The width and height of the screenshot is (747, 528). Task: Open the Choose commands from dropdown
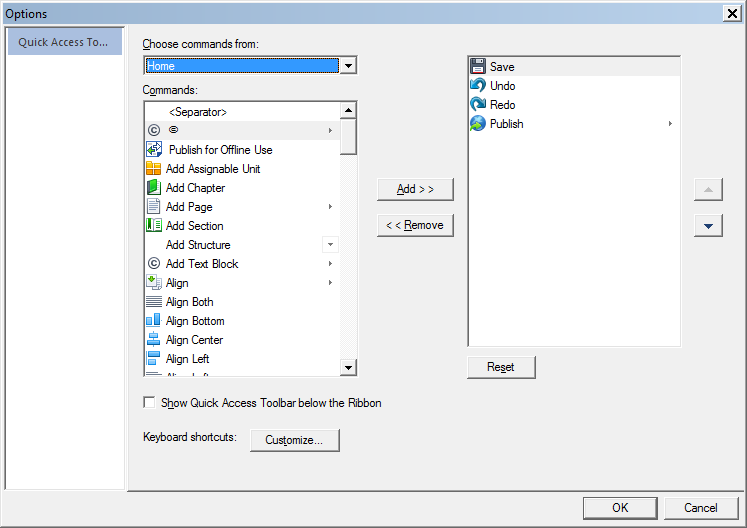348,66
